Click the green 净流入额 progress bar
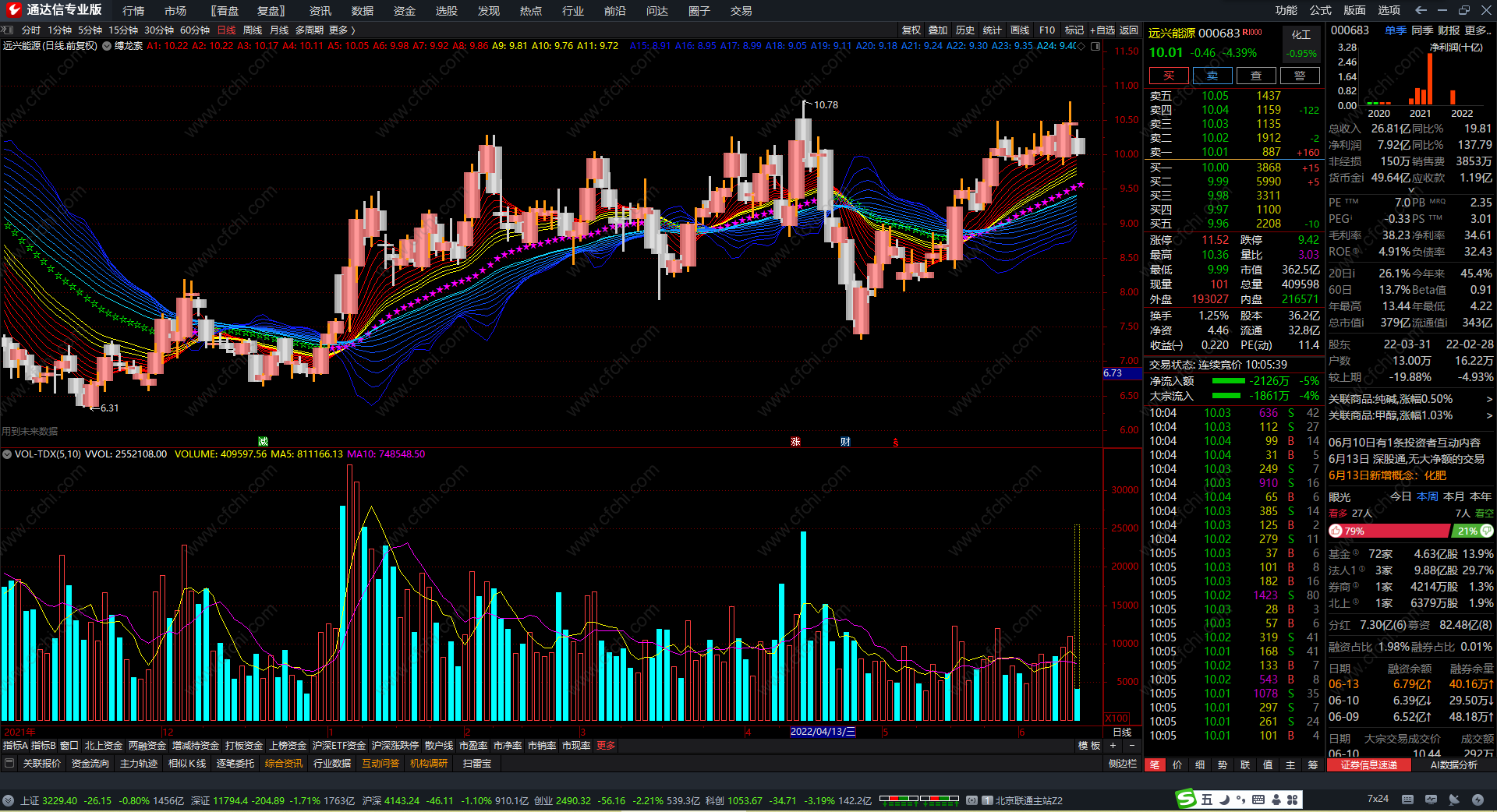The width and height of the screenshot is (1497, 812). tap(1229, 381)
